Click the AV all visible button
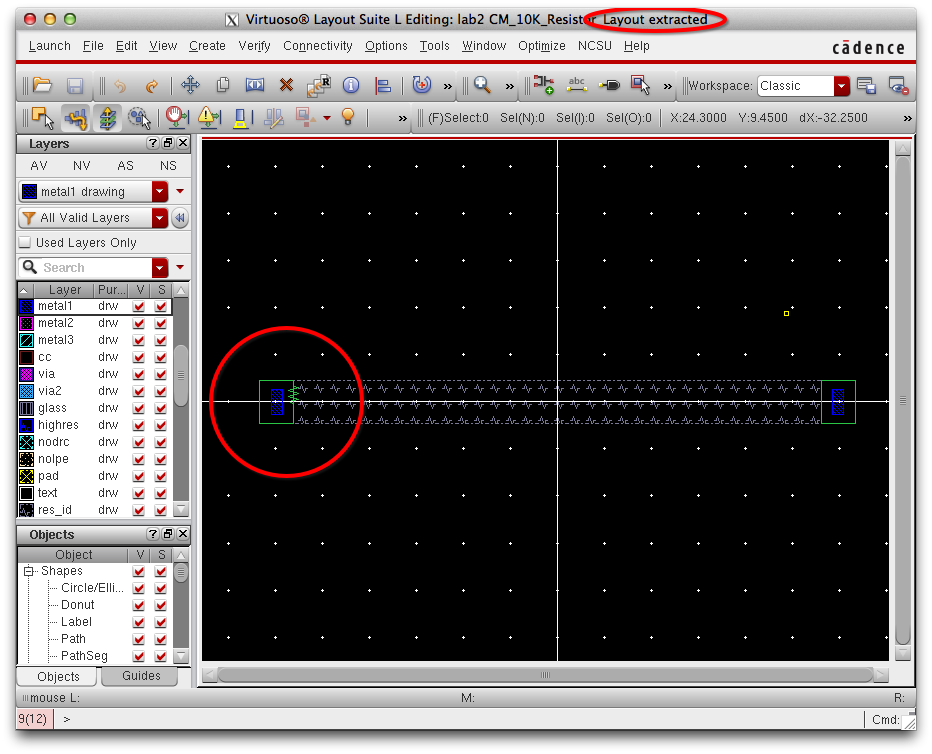This screenshot has width=932, height=754. (39, 166)
